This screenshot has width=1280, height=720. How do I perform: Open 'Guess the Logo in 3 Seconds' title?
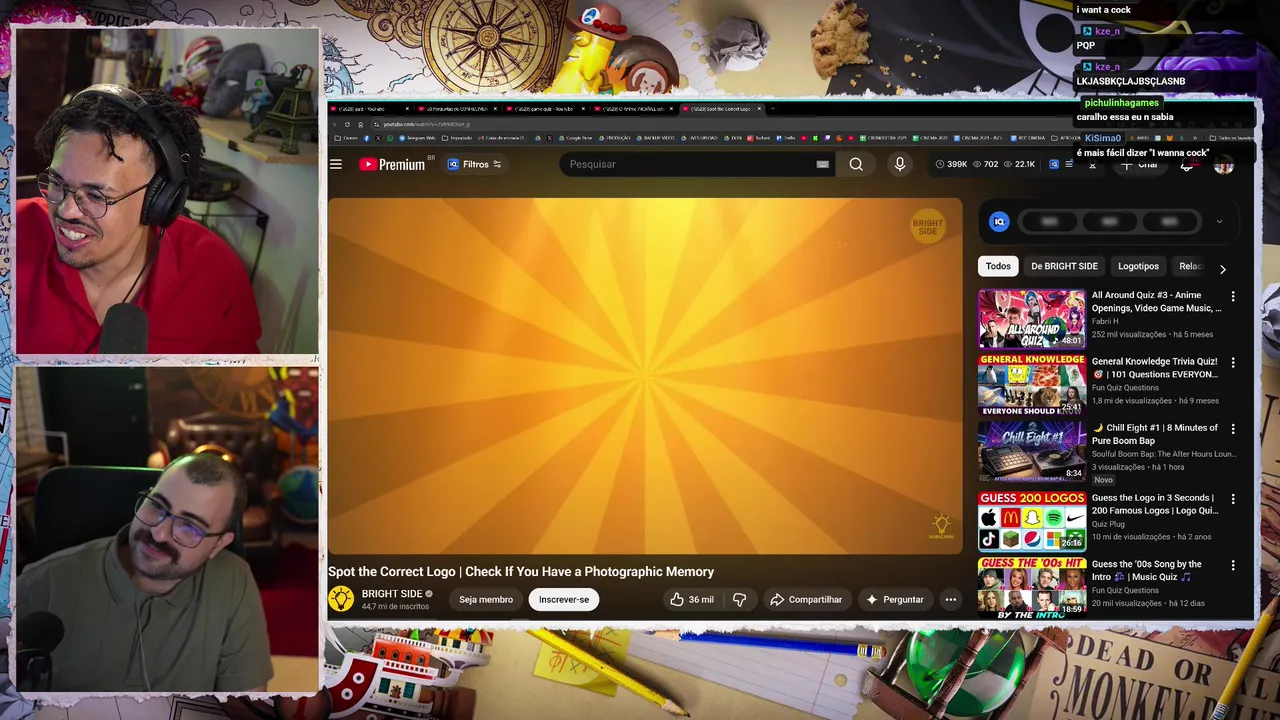[1155, 504]
